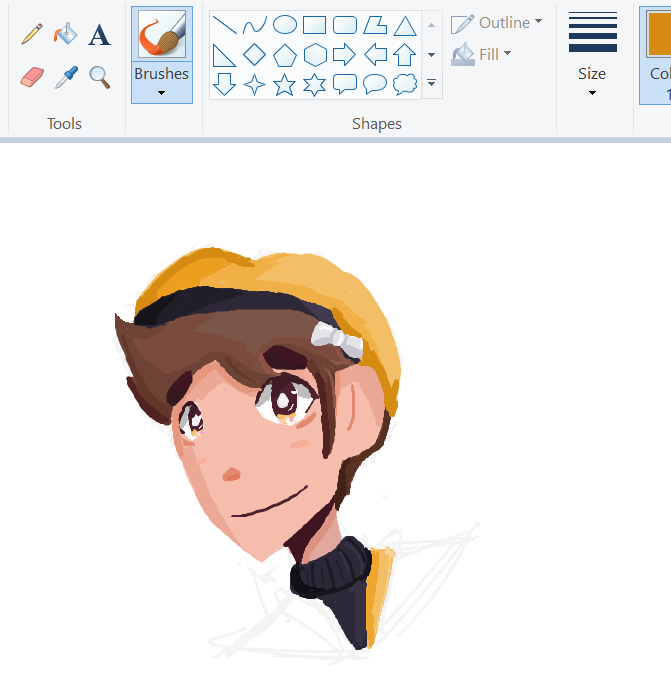Viewport: 671px width, 678px height.
Task: Open the shape Outline dropdown
Action: 496,23
